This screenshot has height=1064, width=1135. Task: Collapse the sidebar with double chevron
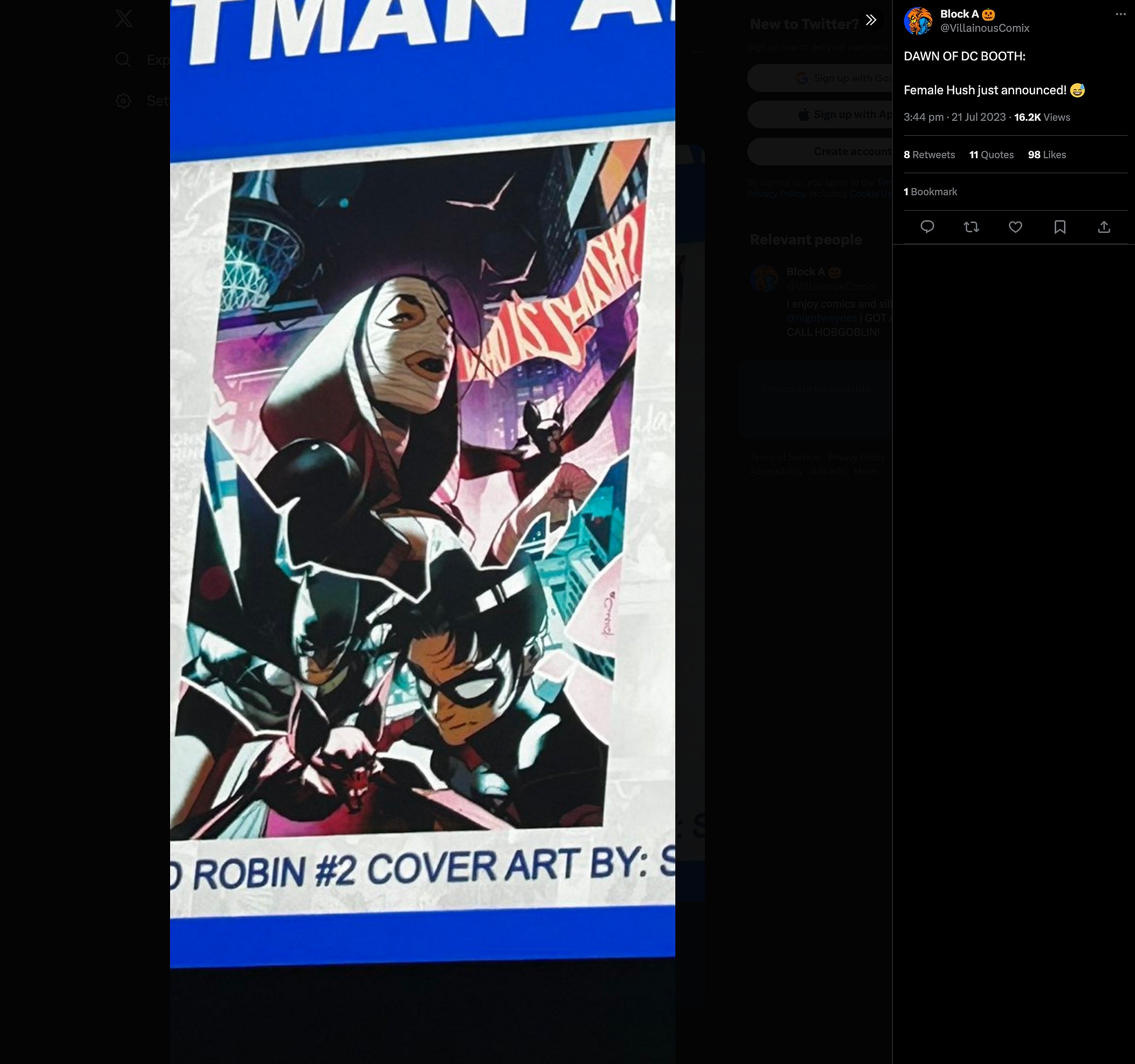pos(871,21)
